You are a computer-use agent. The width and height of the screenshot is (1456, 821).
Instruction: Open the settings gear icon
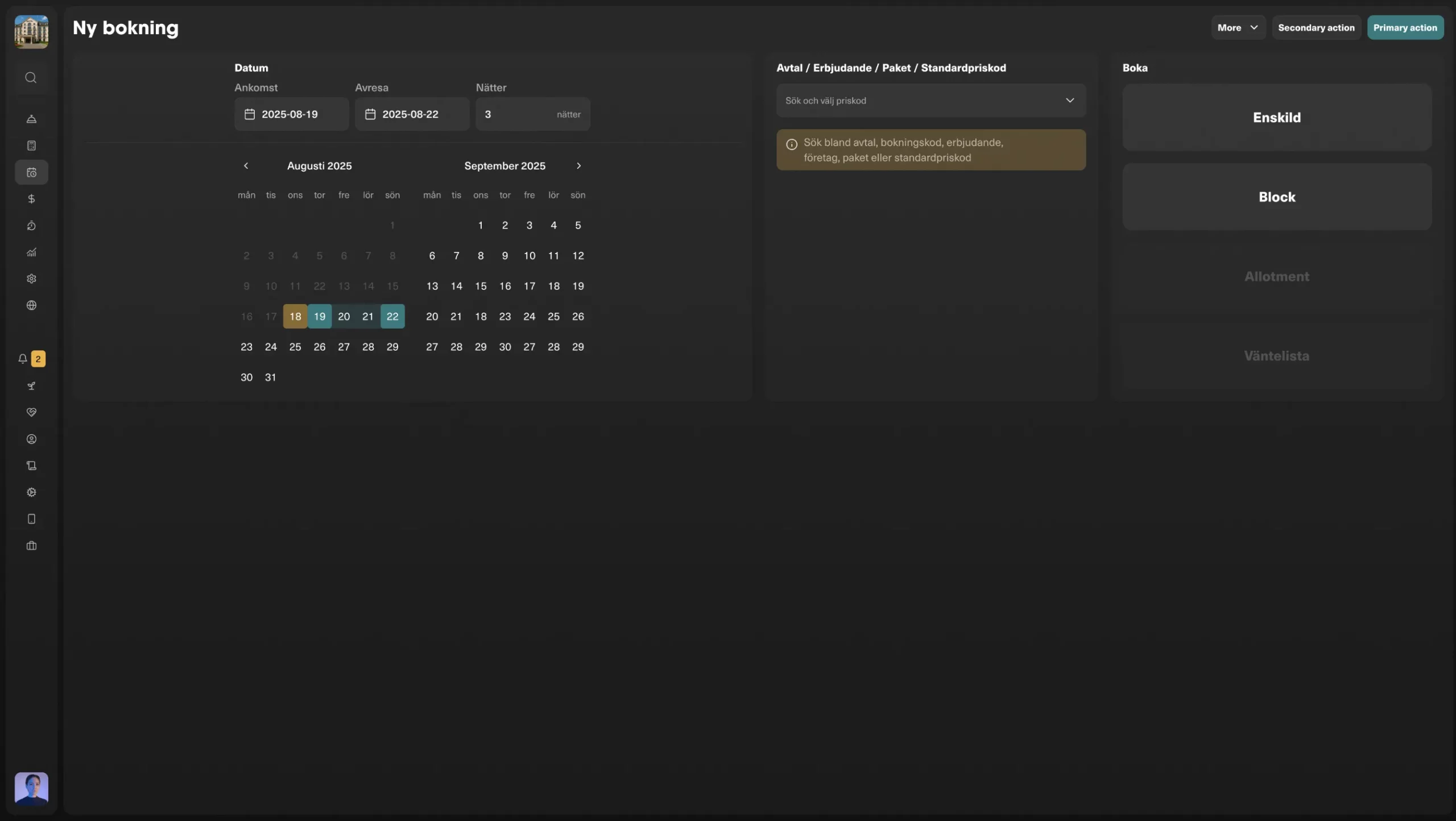tap(31, 279)
